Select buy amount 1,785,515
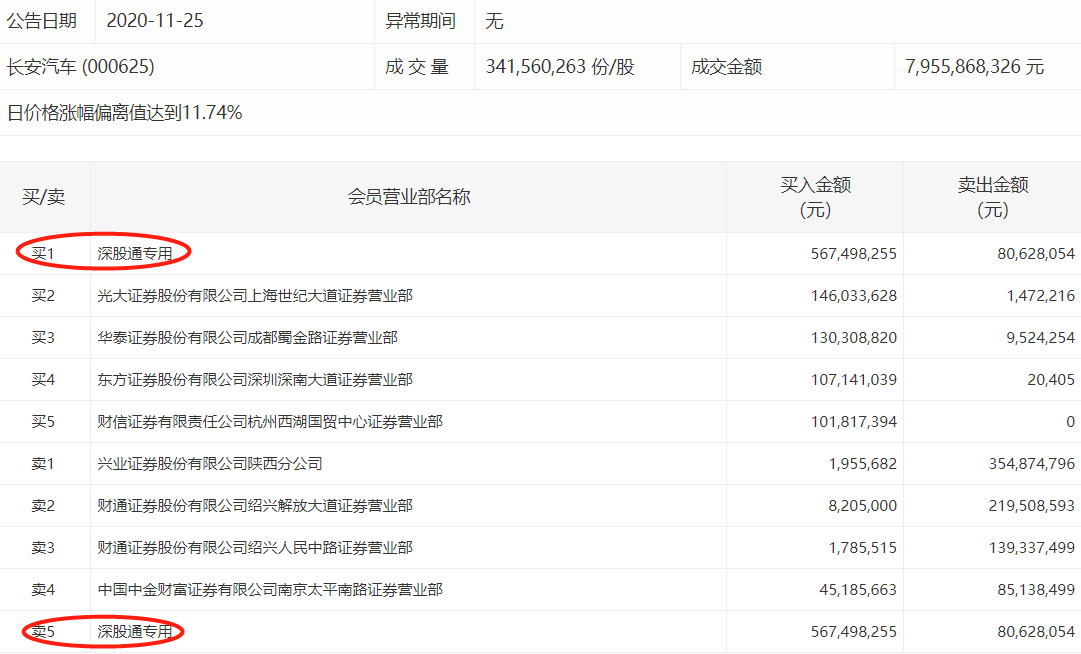 [x=862, y=548]
